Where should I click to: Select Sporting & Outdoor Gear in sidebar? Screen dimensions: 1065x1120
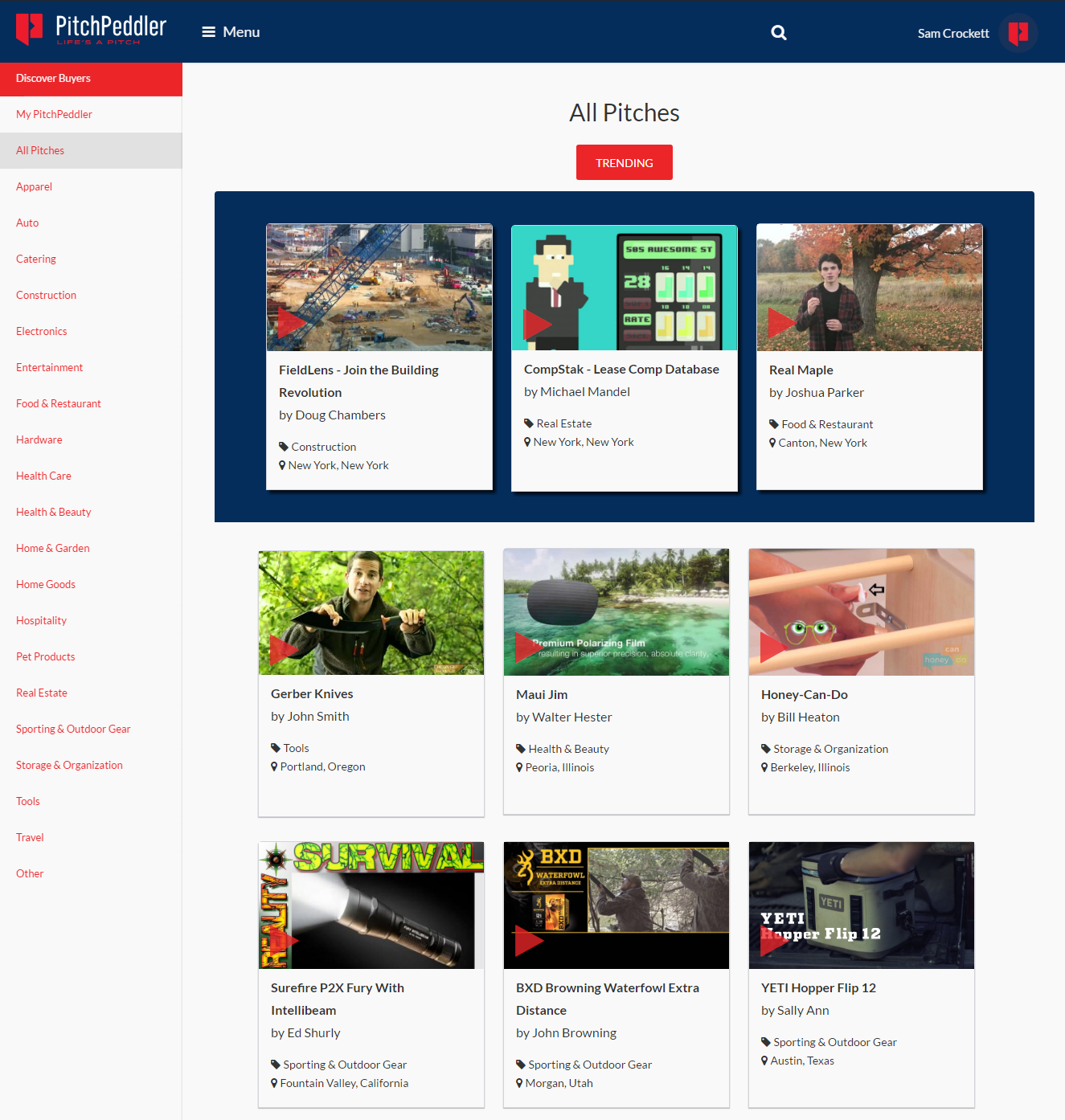91,729
